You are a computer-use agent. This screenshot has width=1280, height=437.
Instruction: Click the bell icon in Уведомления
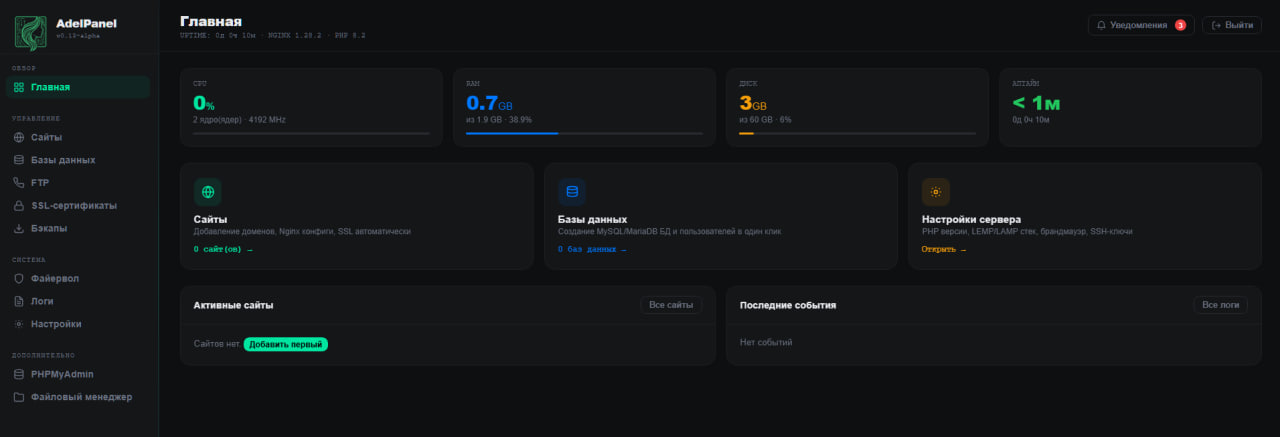pyautogui.click(x=1102, y=25)
